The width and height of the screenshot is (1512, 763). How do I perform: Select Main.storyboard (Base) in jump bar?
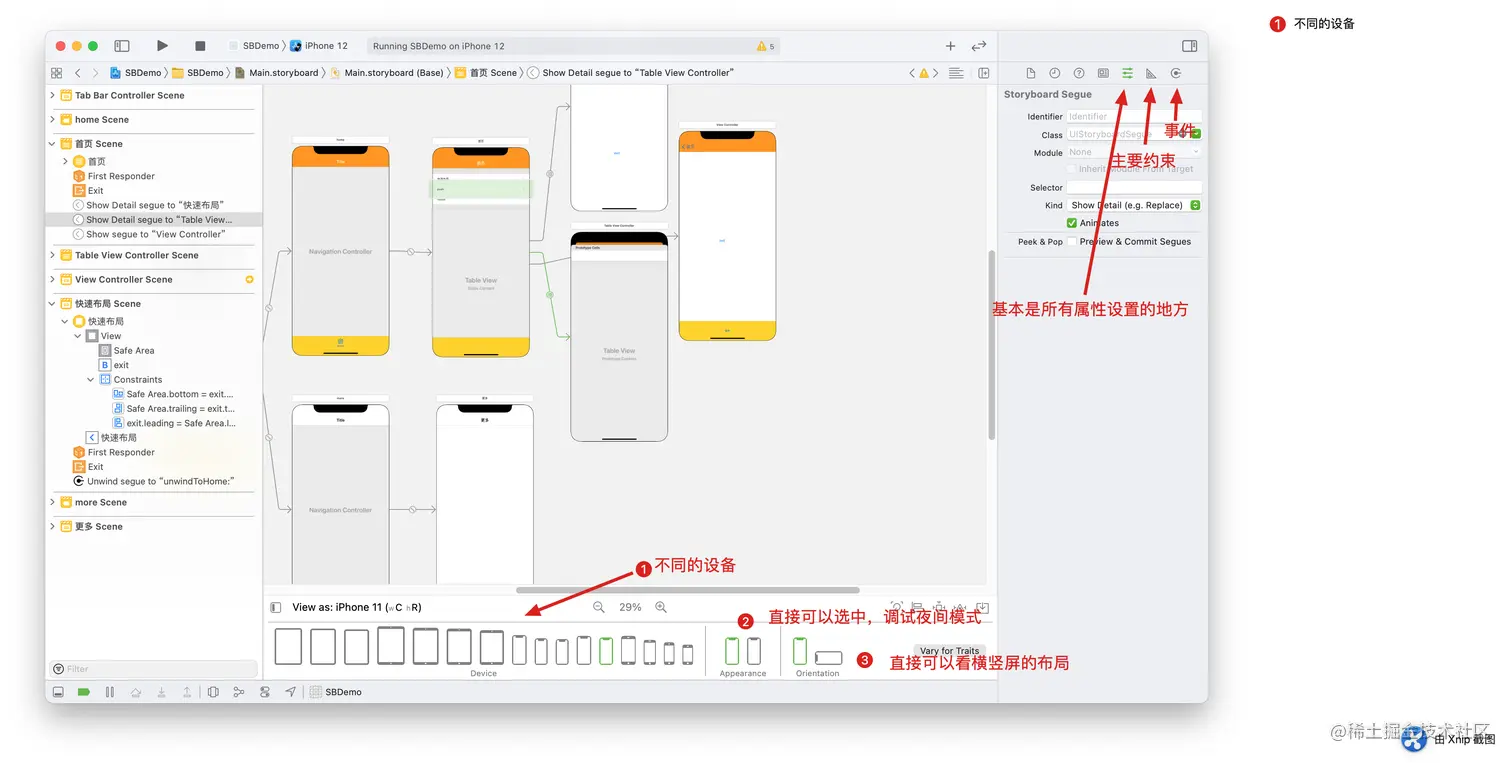(x=387, y=73)
